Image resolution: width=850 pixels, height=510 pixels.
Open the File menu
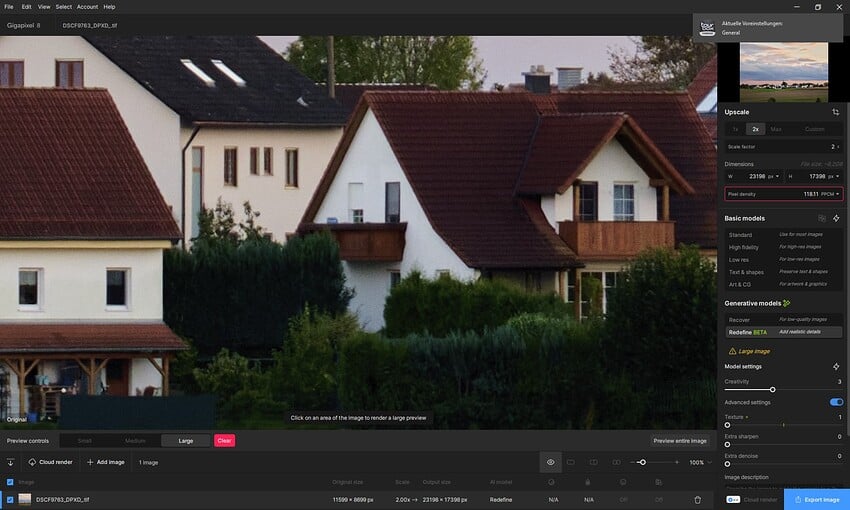pos(9,7)
